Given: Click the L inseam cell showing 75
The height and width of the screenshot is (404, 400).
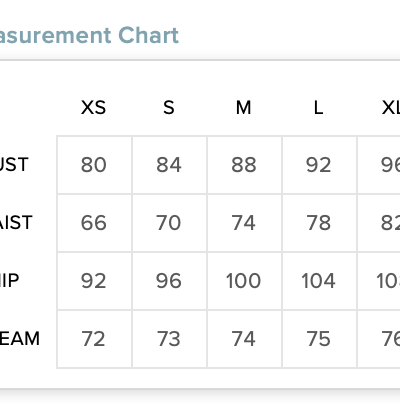Looking at the screenshot, I should pyautogui.click(x=319, y=339).
